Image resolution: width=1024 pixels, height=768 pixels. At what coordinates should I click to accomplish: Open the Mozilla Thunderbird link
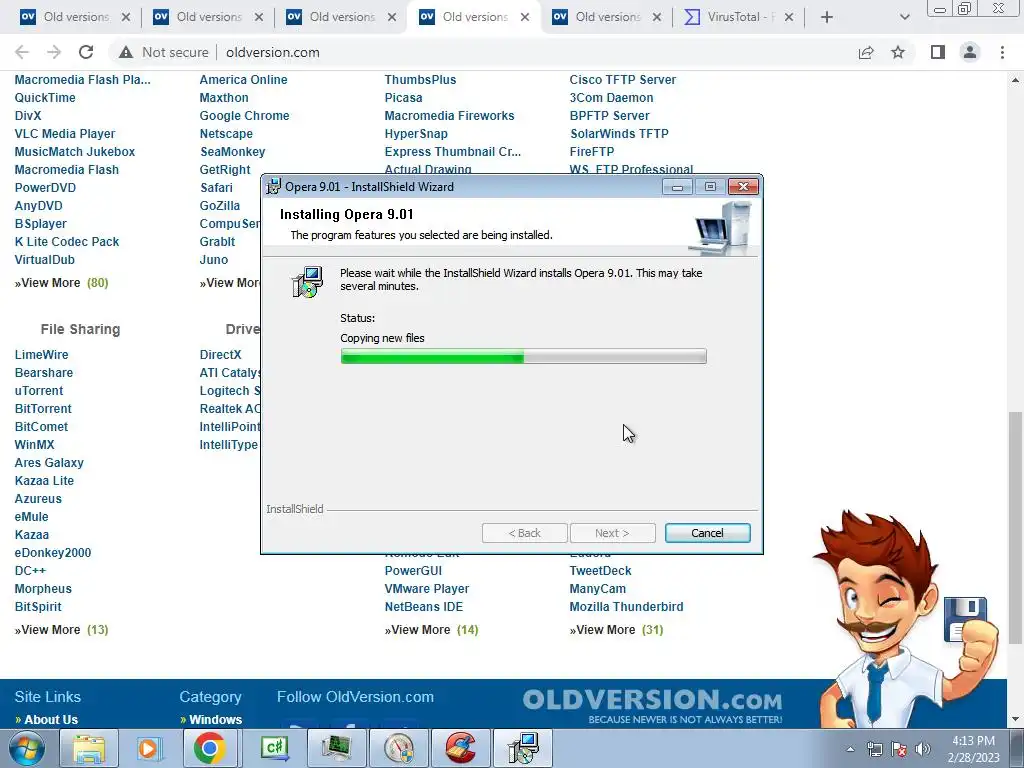point(626,607)
